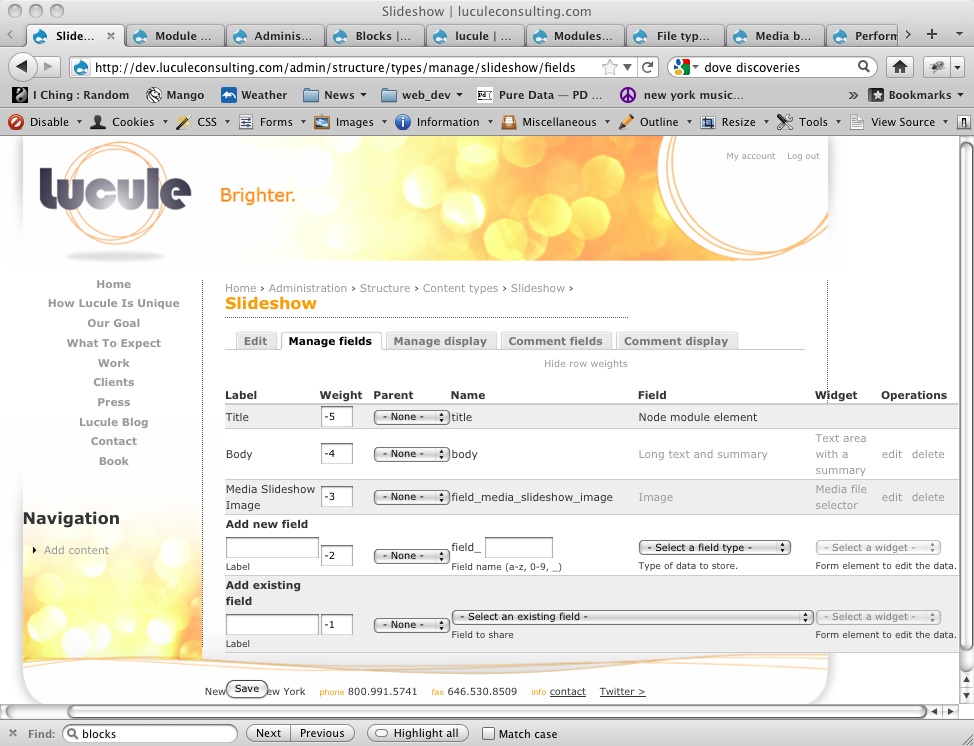Click the Disable toolbar icon

click(x=16, y=122)
